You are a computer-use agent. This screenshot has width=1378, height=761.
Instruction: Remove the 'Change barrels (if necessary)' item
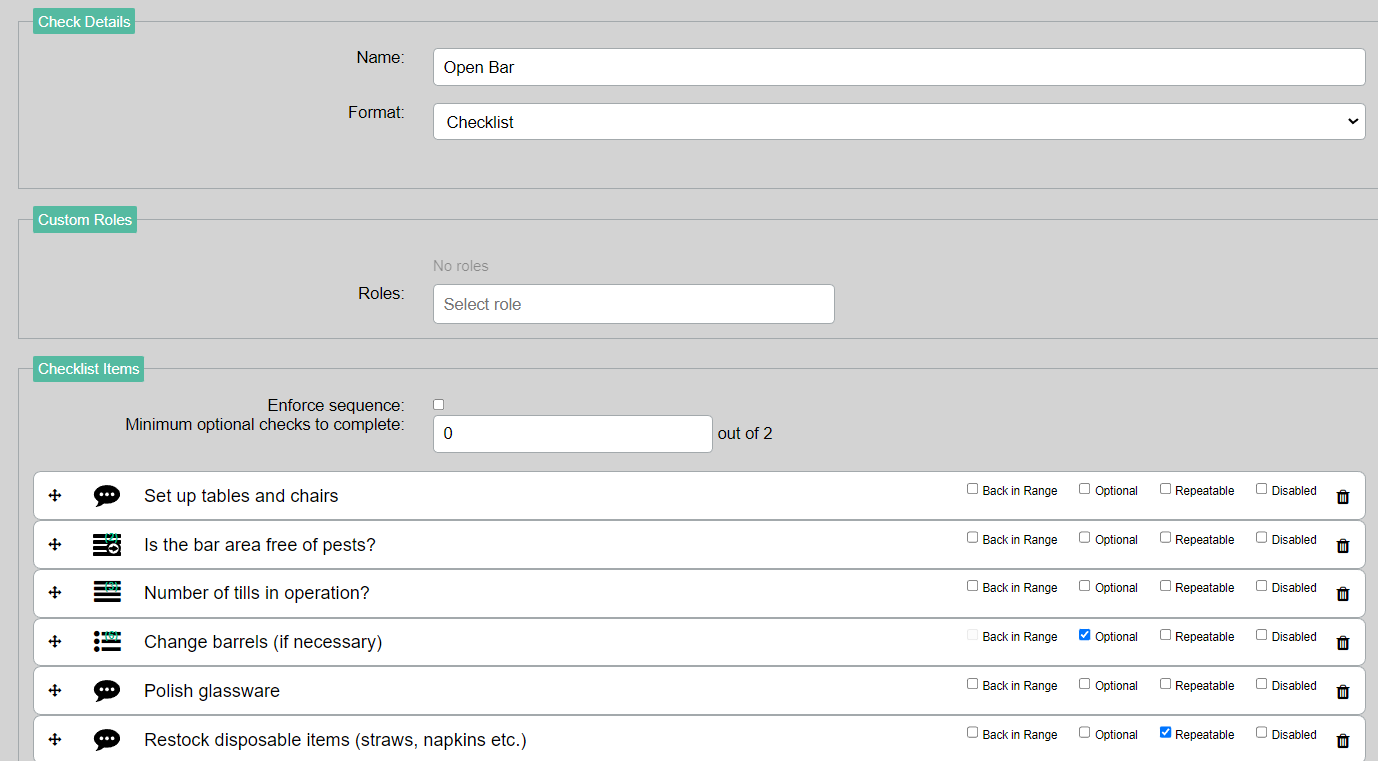click(x=1343, y=643)
